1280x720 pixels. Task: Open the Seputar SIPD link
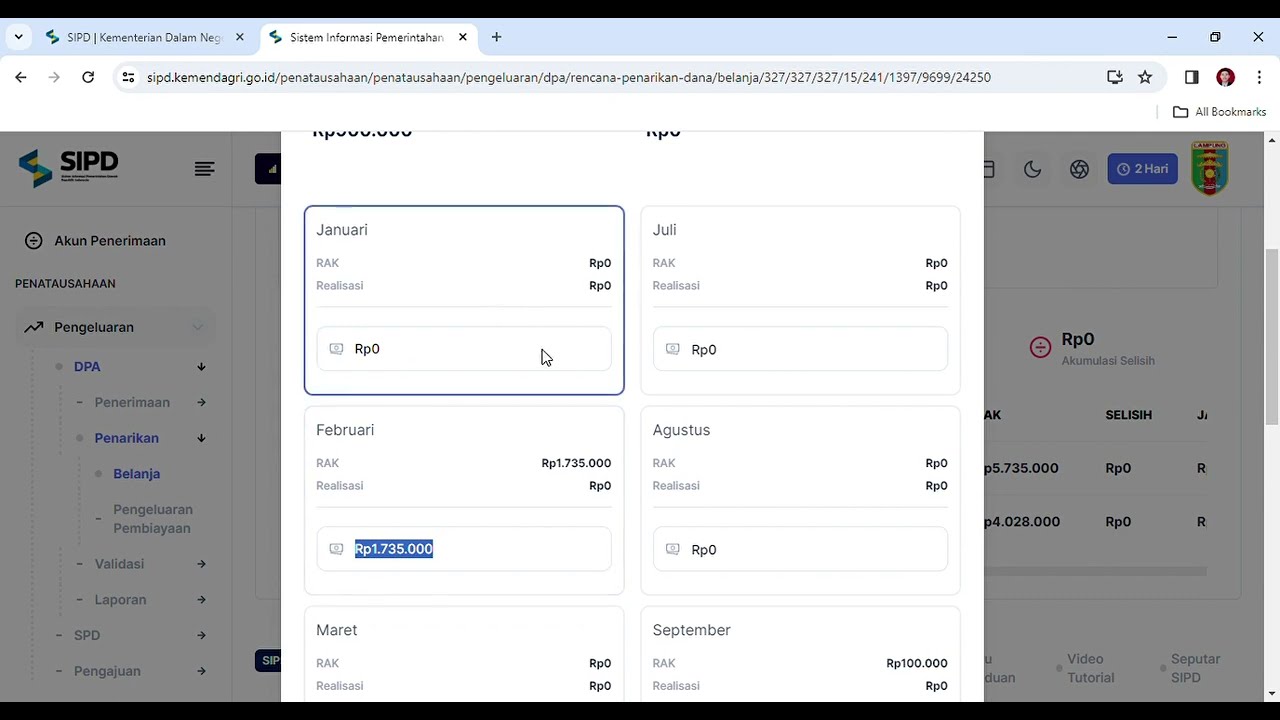point(1195,668)
